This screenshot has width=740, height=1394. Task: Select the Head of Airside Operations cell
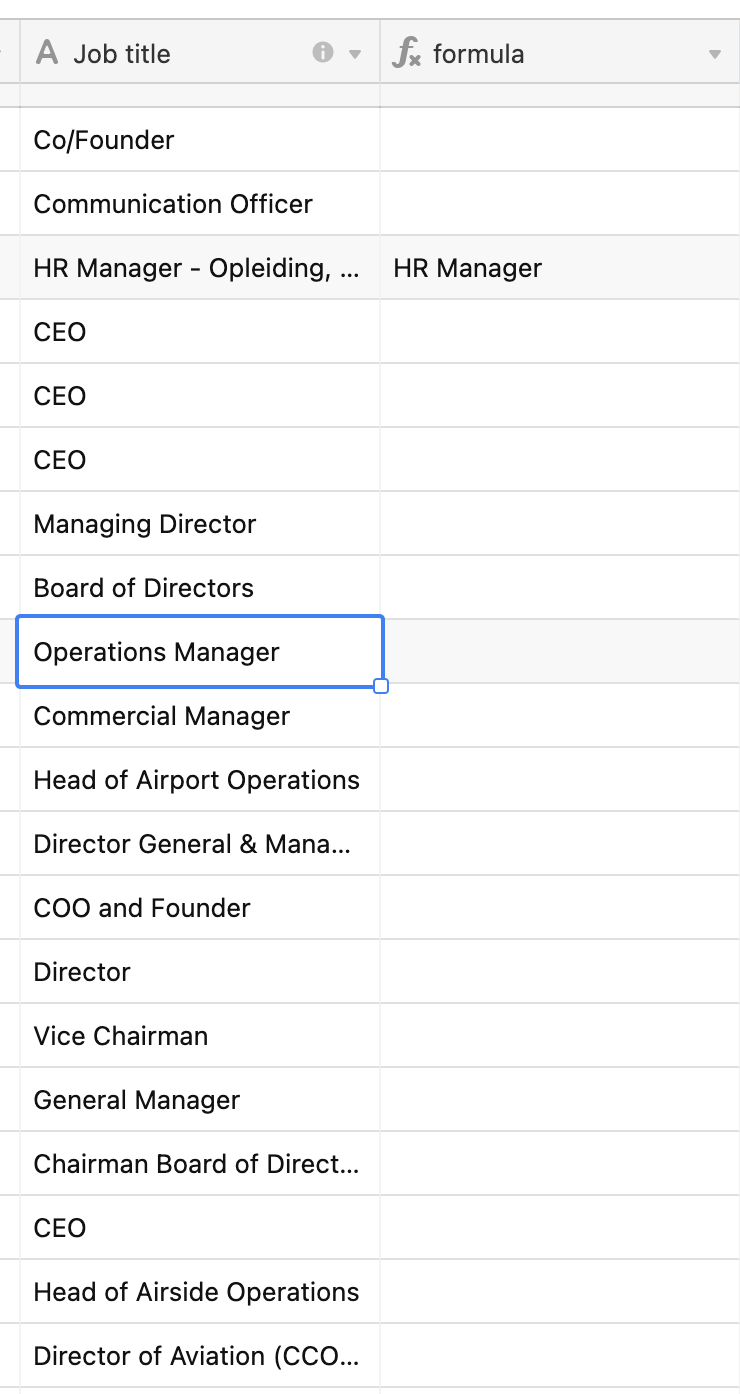coord(199,1292)
